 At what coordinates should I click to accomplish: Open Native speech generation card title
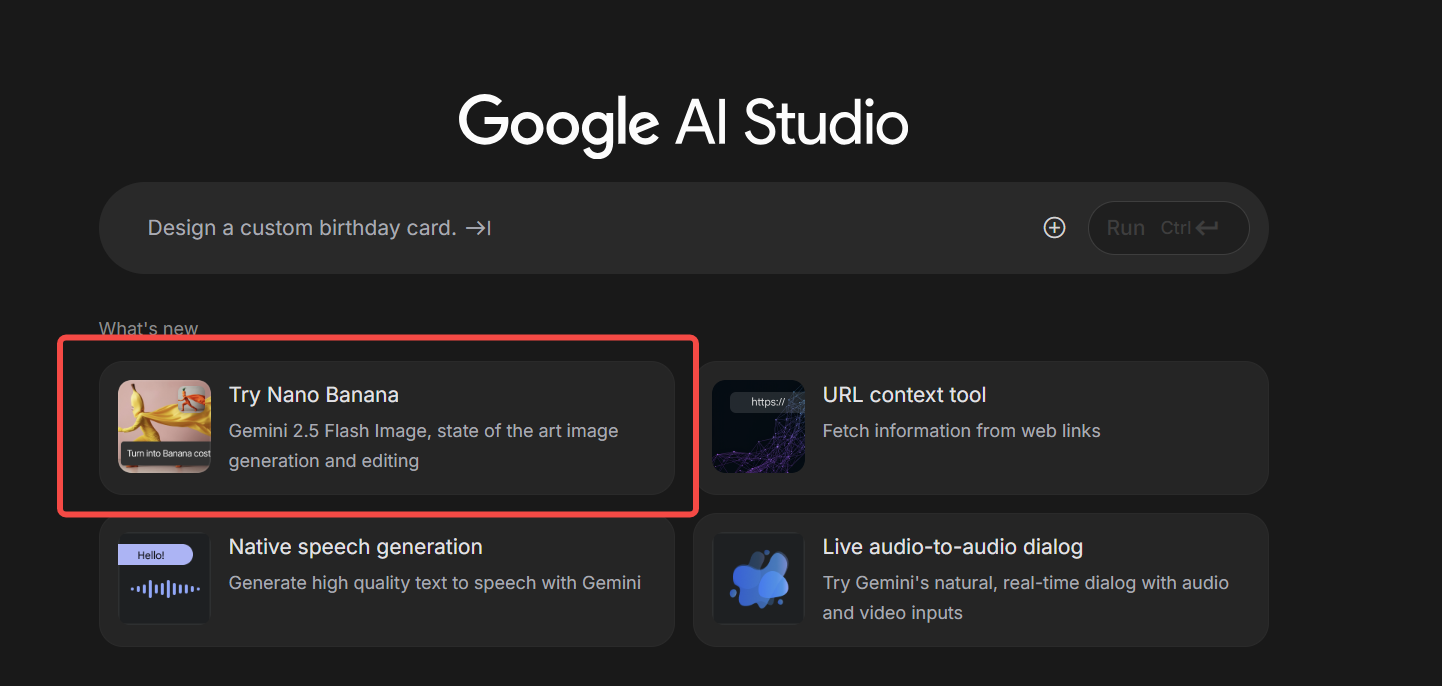pyautogui.click(x=356, y=547)
